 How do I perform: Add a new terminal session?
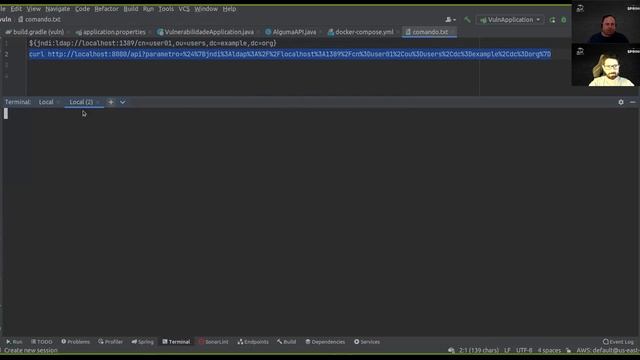pyautogui.click(x=111, y=102)
